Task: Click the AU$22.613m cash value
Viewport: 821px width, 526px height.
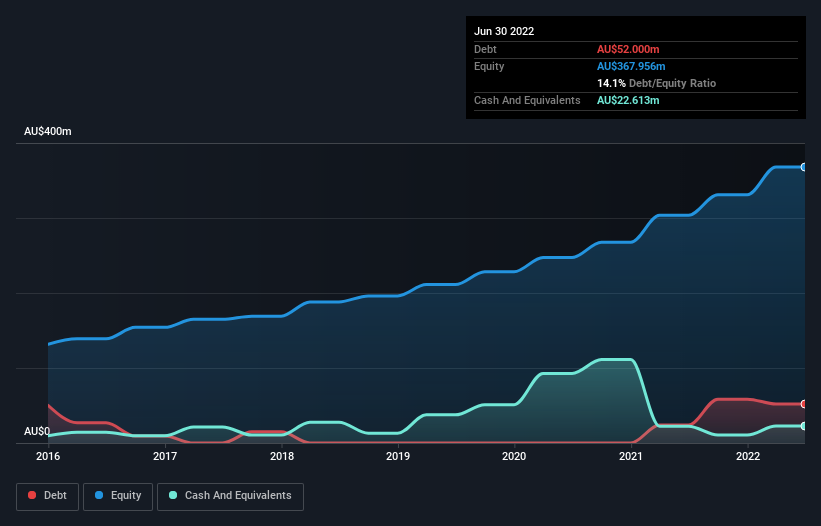Action: coord(628,100)
